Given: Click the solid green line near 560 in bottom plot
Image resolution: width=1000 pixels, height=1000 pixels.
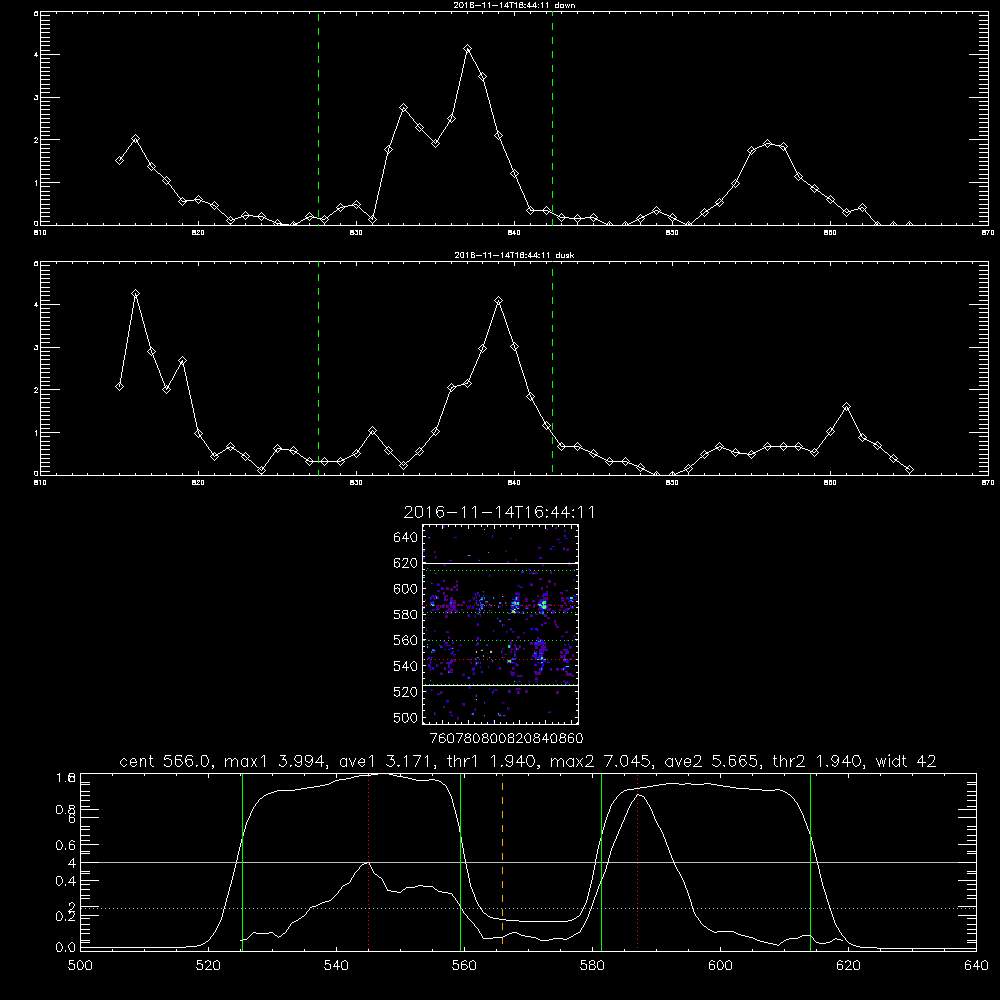Looking at the screenshot, I should 460,862.
